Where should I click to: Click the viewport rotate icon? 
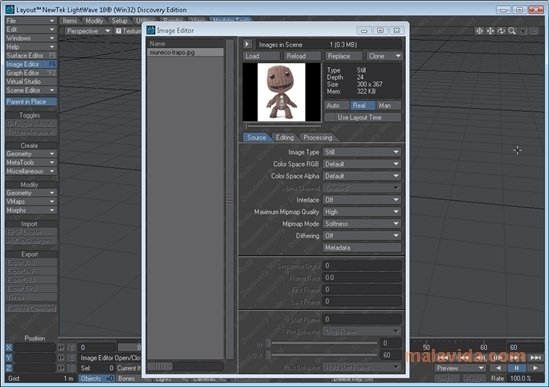(501, 31)
